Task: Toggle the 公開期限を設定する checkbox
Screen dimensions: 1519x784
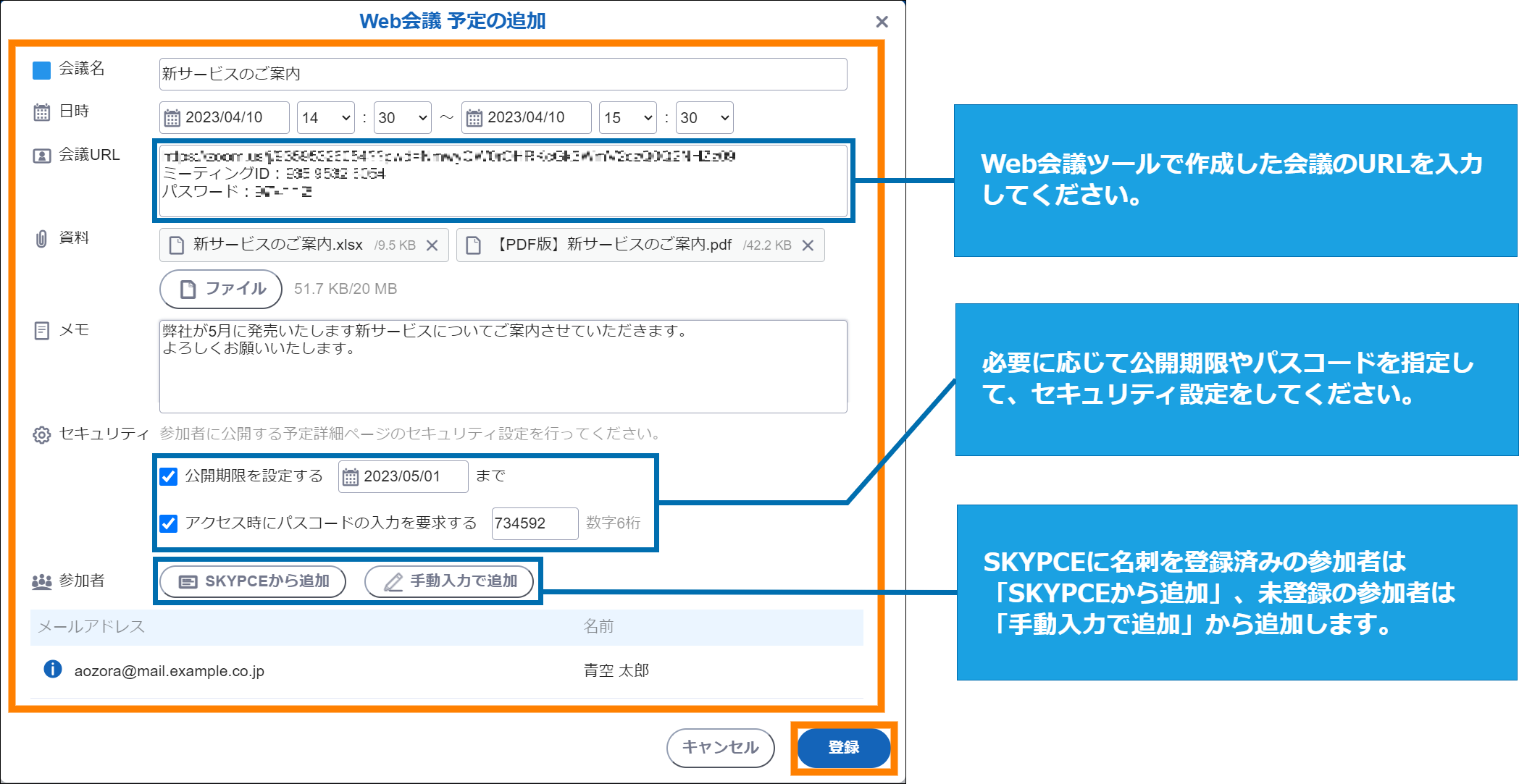Action: pyautogui.click(x=169, y=476)
